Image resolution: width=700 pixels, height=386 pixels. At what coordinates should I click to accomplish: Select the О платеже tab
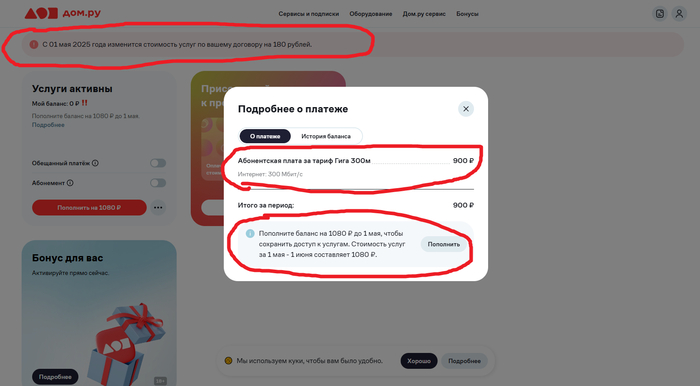(x=265, y=136)
